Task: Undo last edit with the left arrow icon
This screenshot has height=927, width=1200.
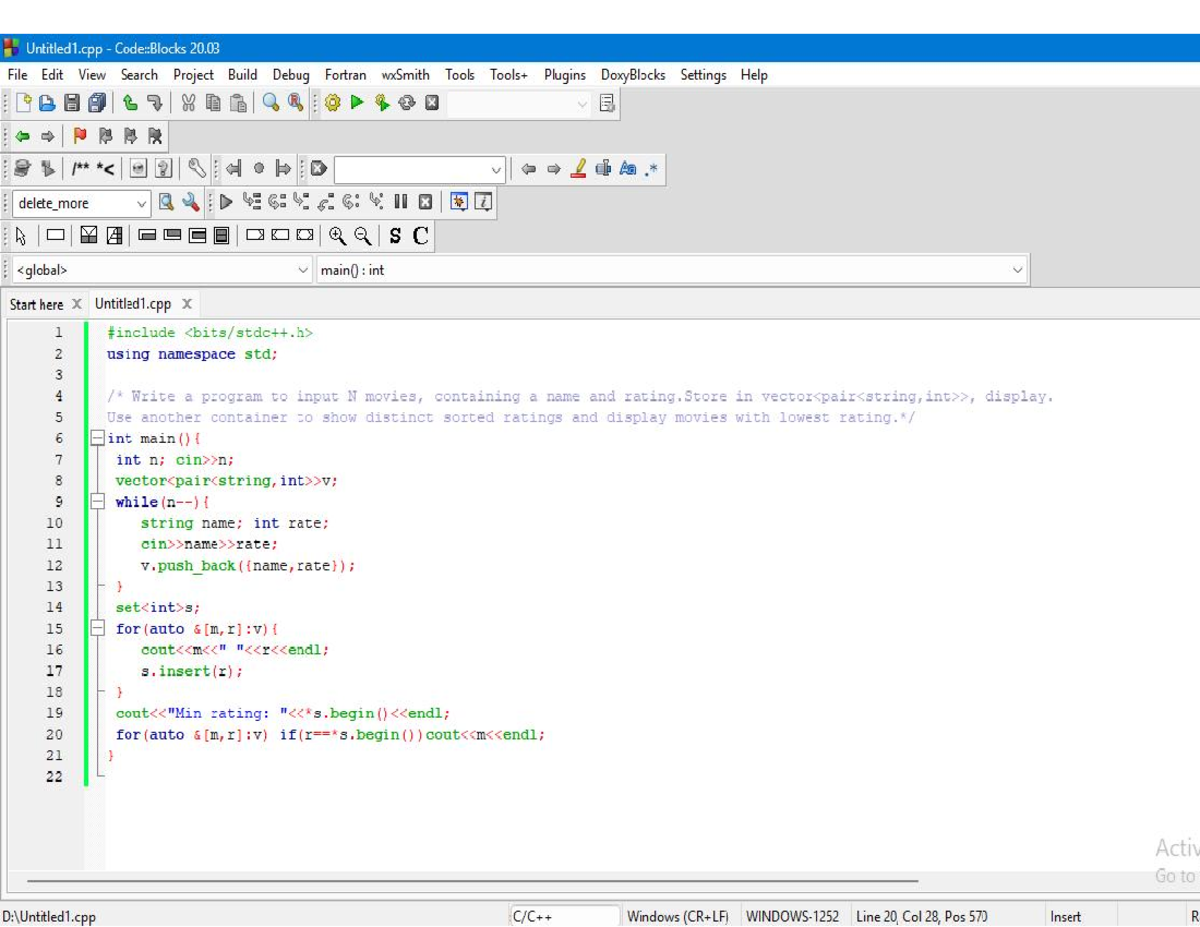Action: pyautogui.click(x=131, y=102)
